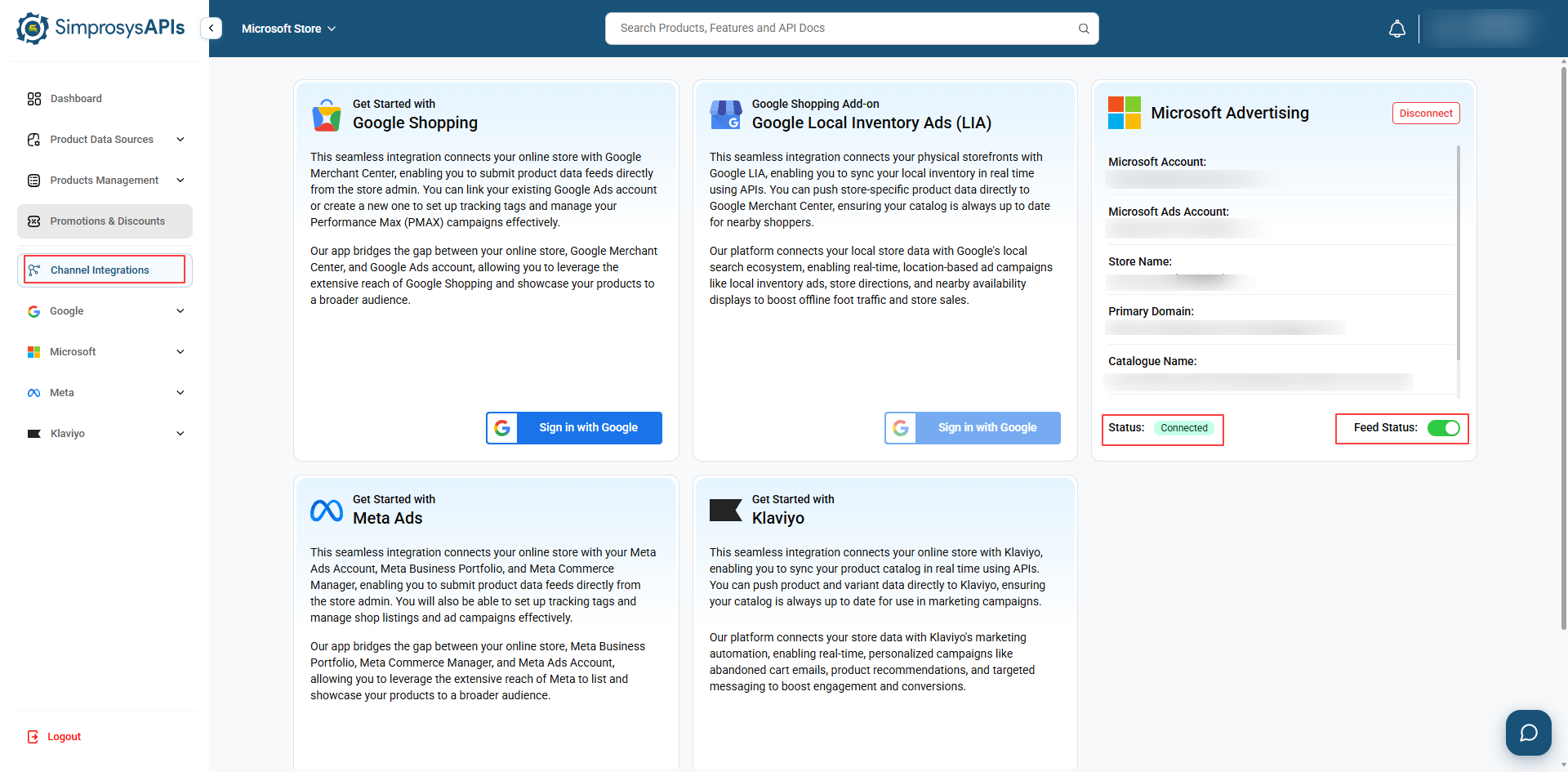Click the Microsoft Advertising panel scrollbar

pos(1459,253)
